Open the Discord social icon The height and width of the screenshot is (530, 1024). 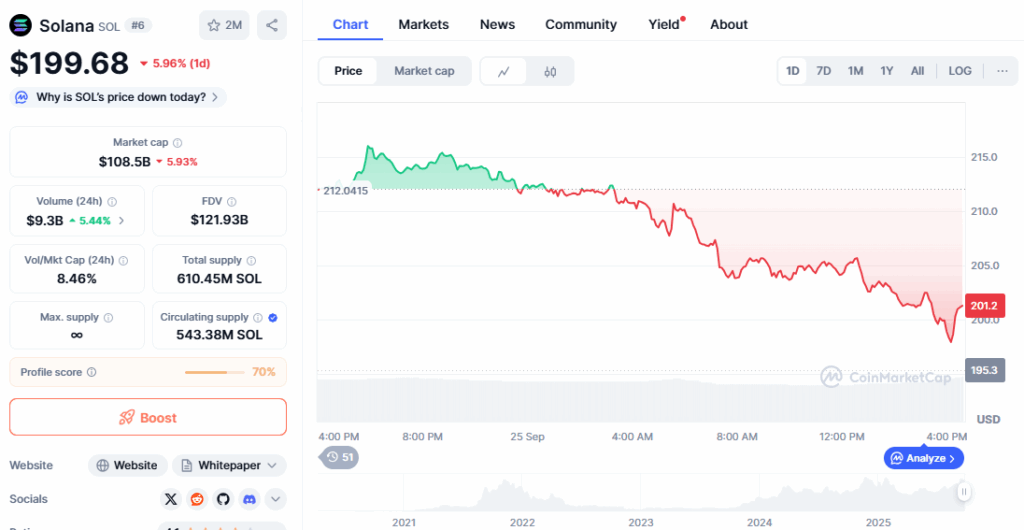coord(249,499)
